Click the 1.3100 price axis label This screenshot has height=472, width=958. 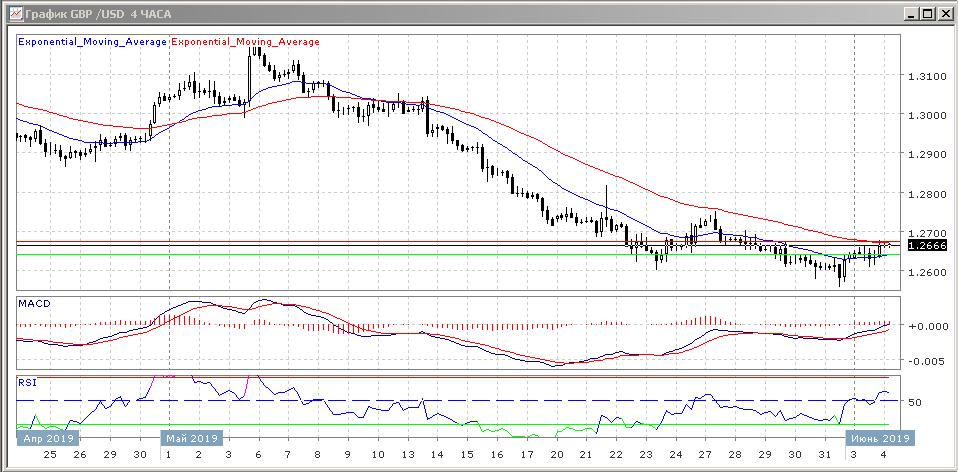[x=926, y=76]
